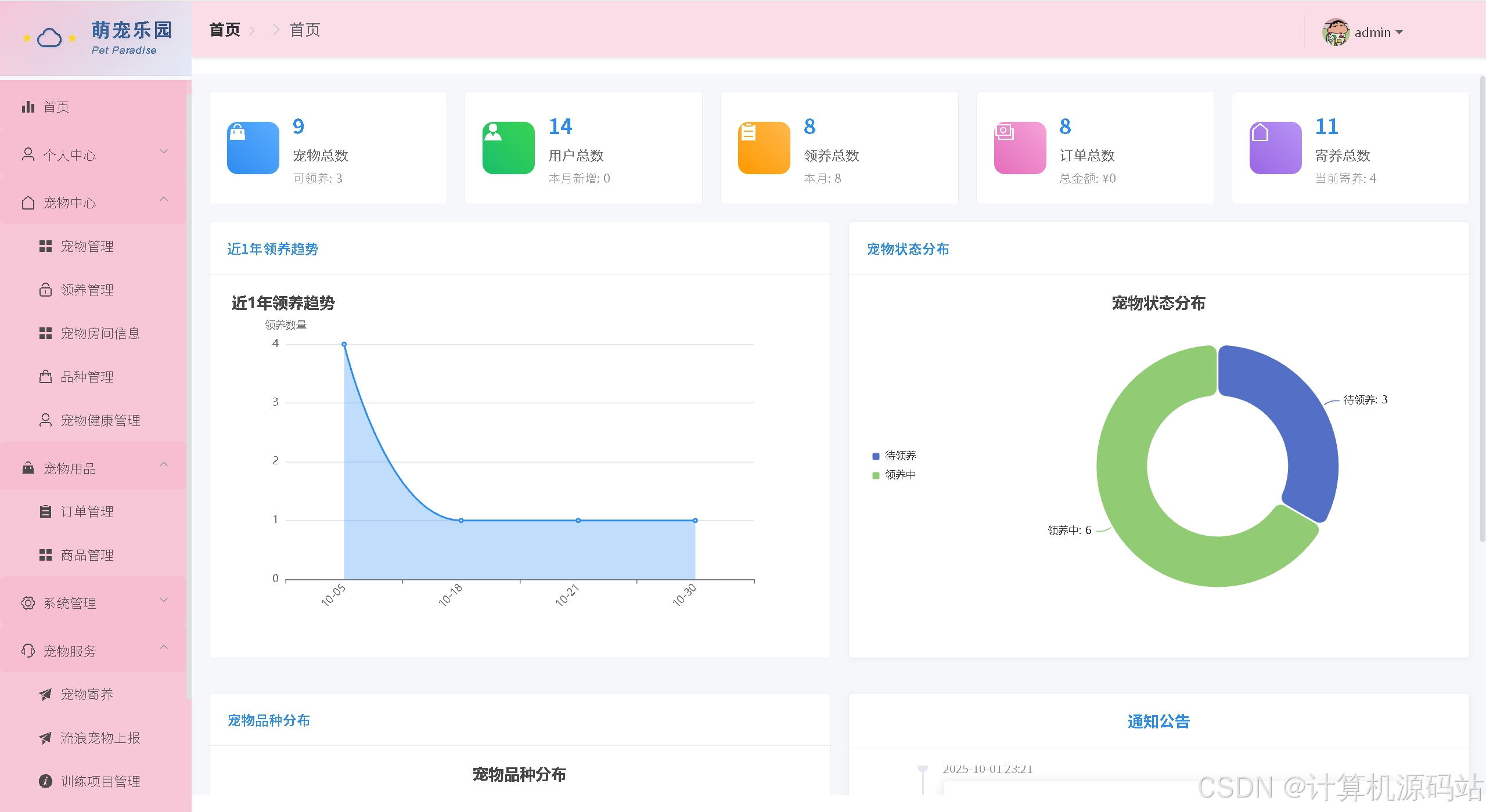Click the grid icon beside 宠物管理

pyautogui.click(x=45, y=246)
